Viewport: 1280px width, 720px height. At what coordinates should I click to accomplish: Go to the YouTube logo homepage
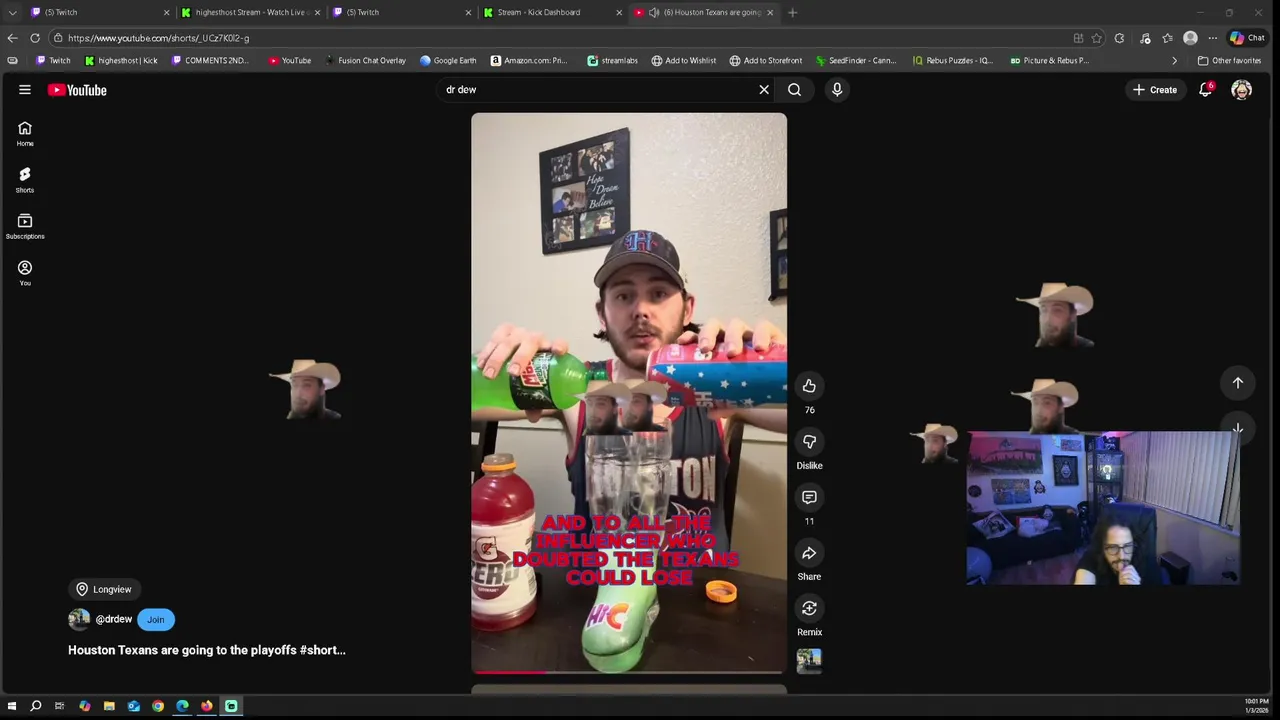[77, 90]
